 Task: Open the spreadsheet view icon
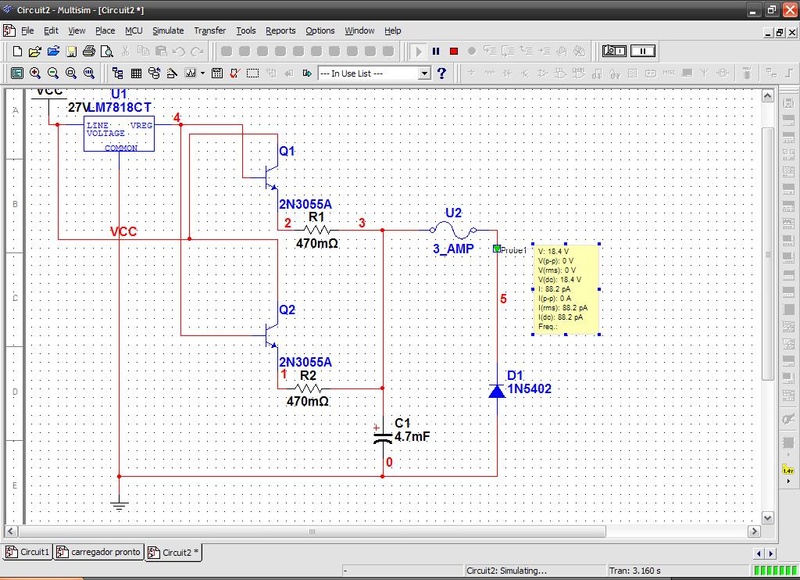pyautogui.click(x=136, y=73)
